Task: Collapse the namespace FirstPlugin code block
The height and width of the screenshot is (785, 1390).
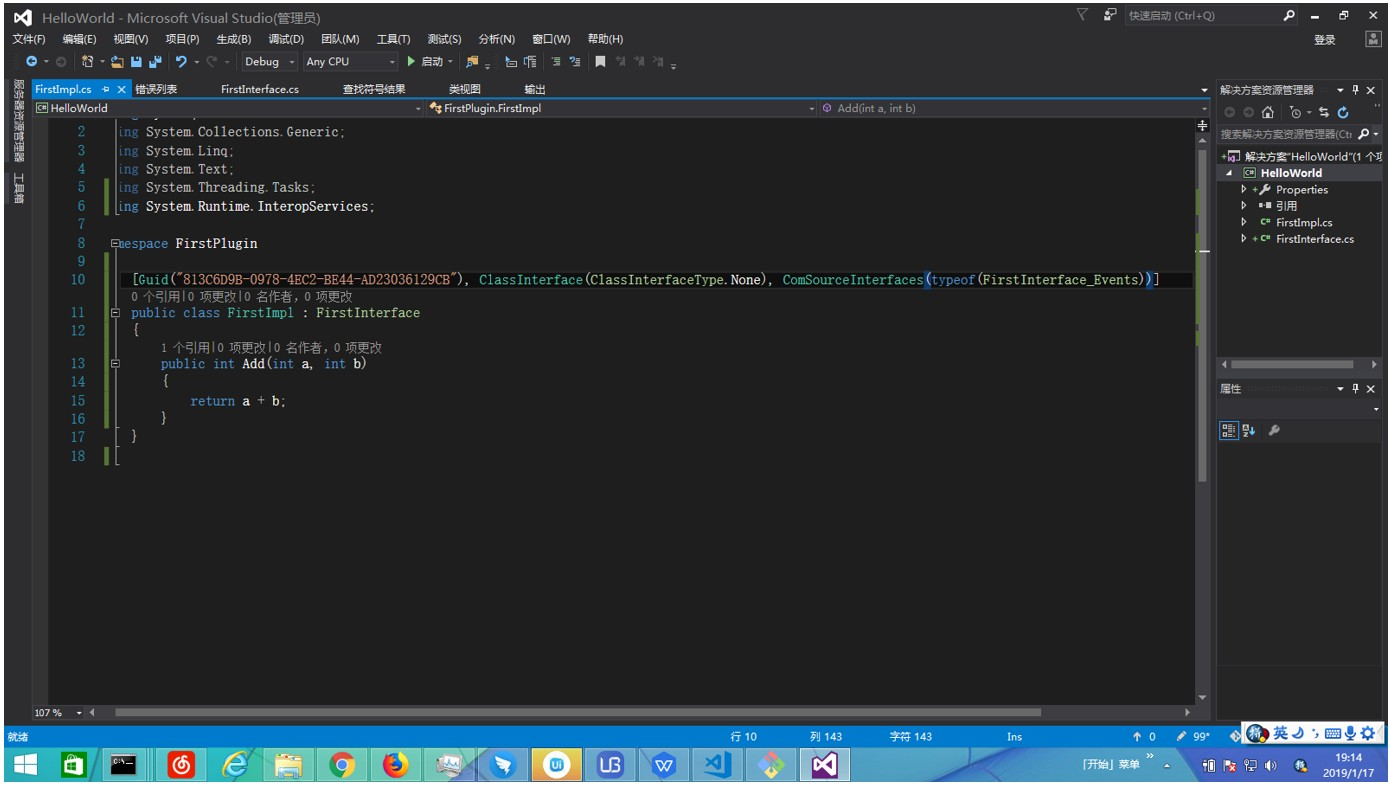Action: [115, 243]
